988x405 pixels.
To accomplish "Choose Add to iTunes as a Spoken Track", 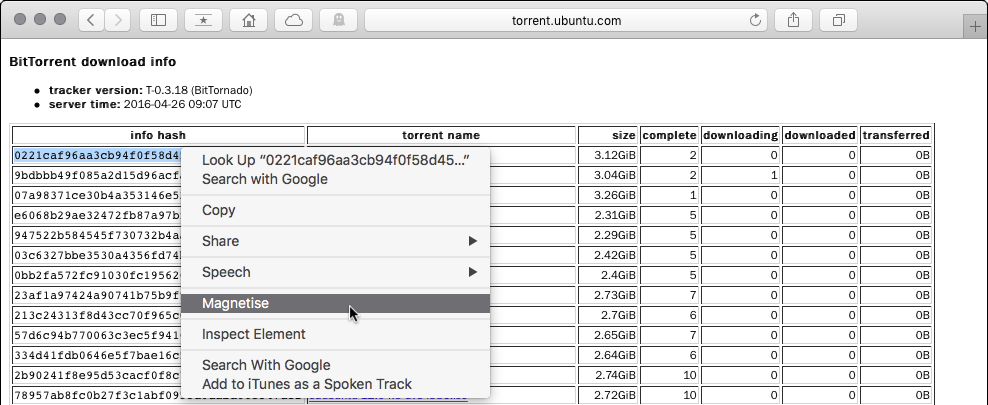I will [335, 384].
